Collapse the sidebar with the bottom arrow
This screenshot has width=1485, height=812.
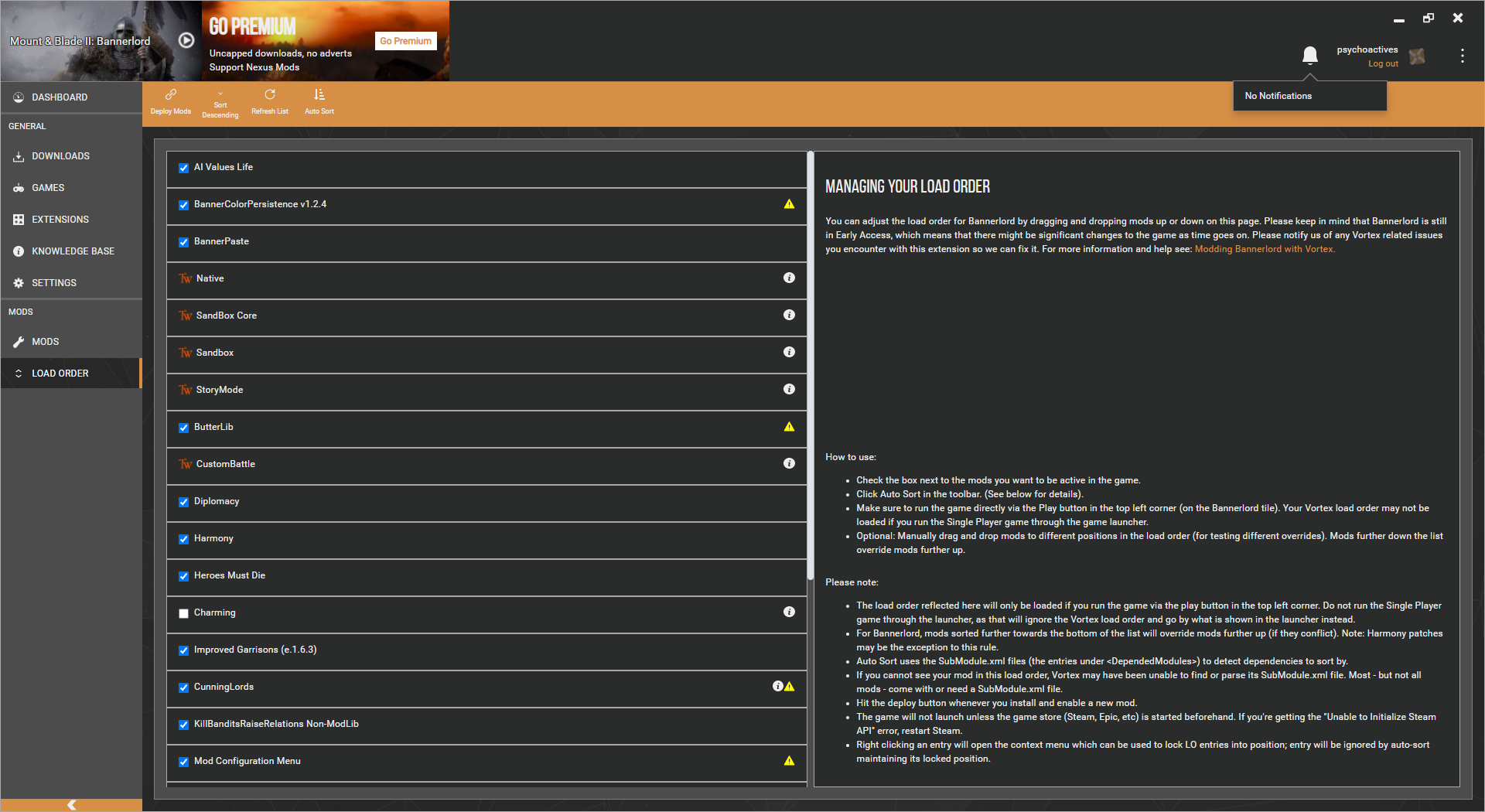[x=71, y=805]
